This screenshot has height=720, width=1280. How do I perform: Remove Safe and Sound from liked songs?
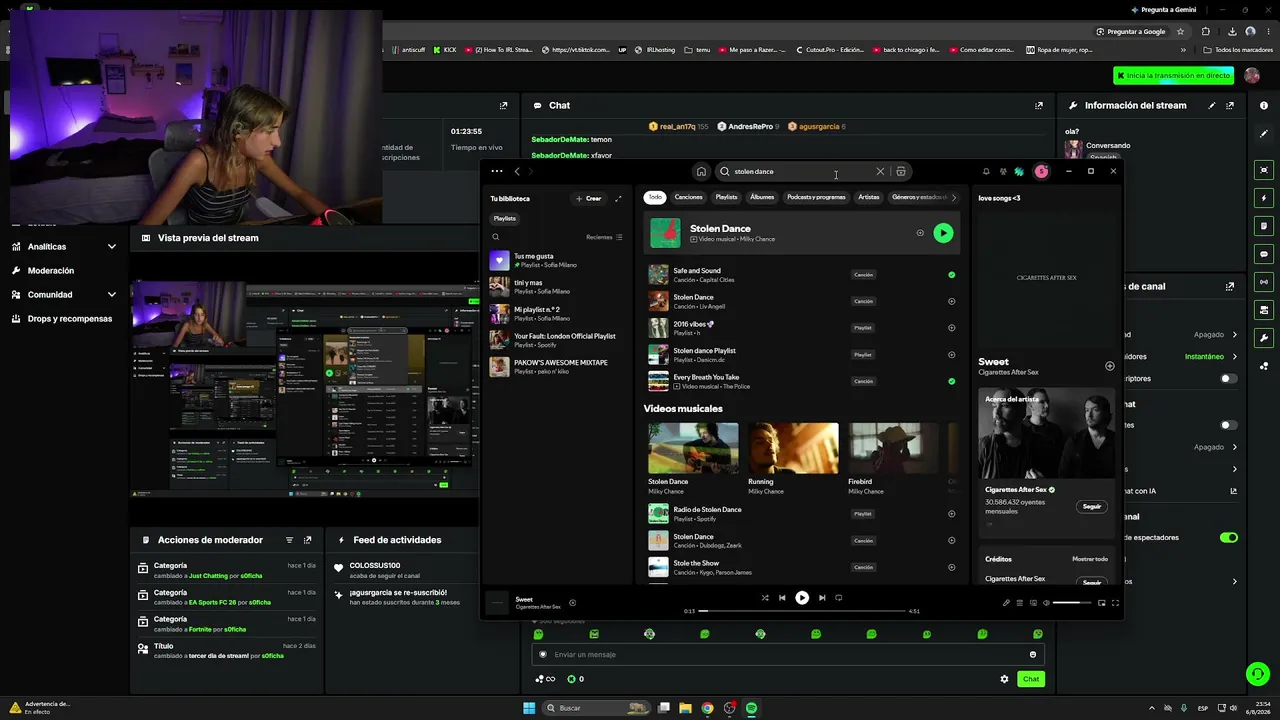click(x=951, y=274)
